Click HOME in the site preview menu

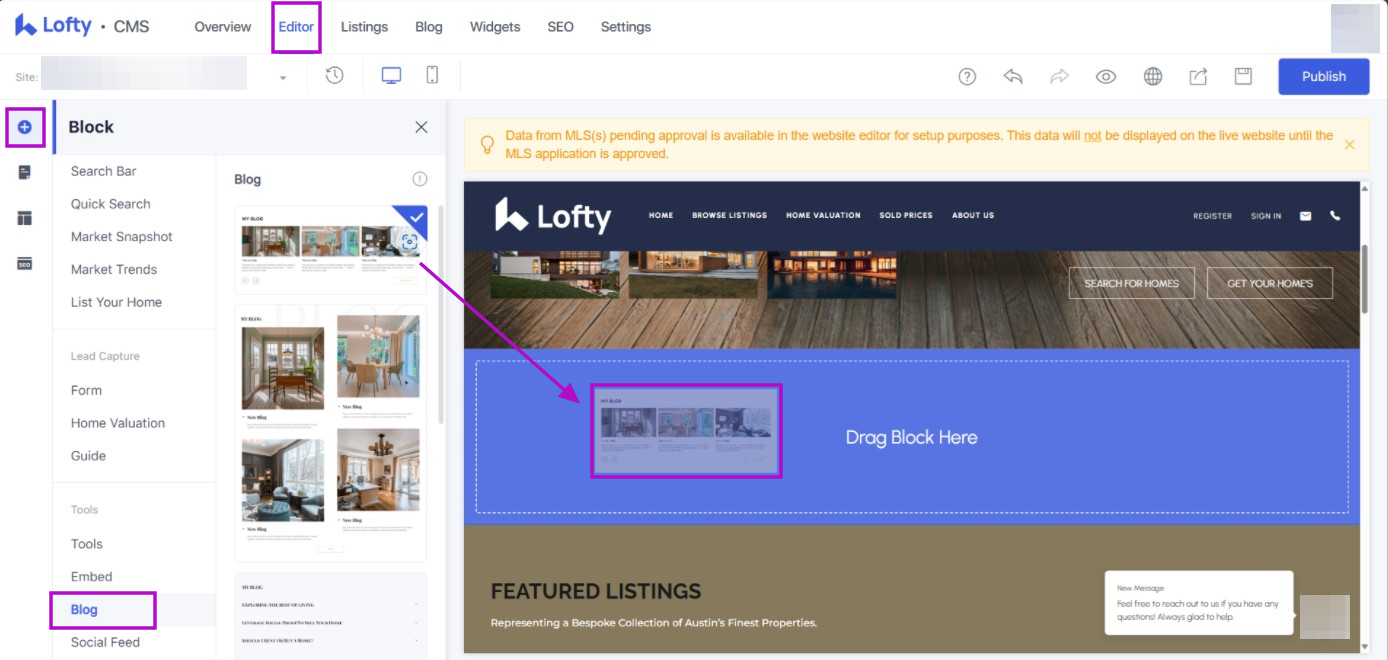(x=661, y=215)
